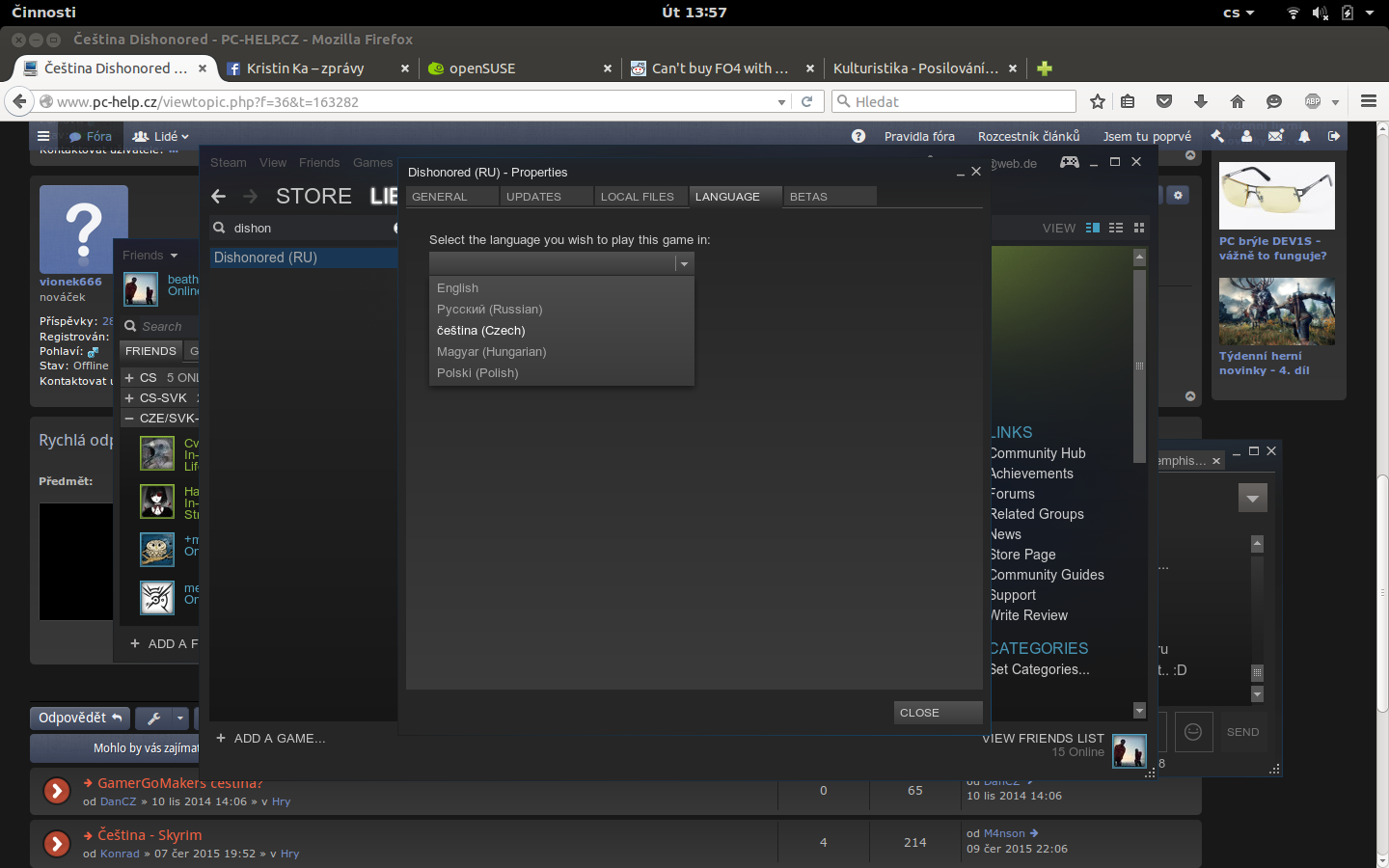This screenshot has height=868, width=1389.
Task: Open the language selection combo box
Action: [561, 263]
